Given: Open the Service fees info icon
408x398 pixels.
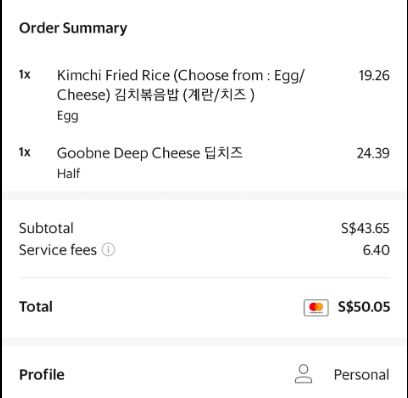Looking at the screenshot, I should (108, 250).
